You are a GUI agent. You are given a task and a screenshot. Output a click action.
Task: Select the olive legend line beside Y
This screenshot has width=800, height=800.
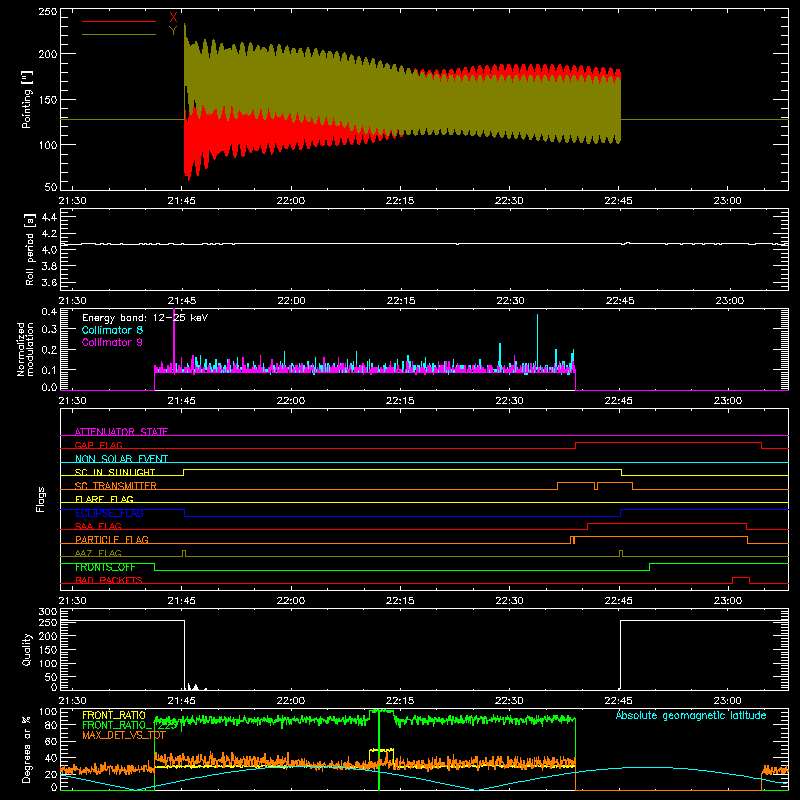click(x=119, y=34)
